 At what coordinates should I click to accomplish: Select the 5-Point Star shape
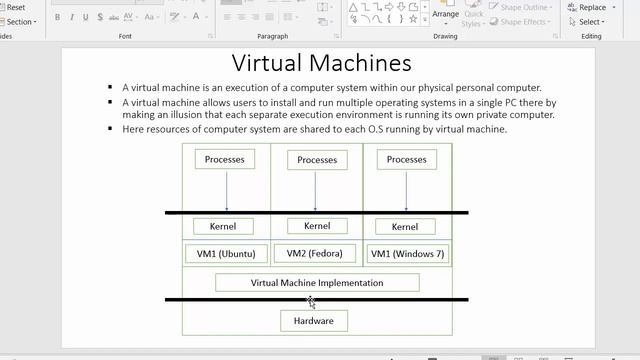coord(413,19)
